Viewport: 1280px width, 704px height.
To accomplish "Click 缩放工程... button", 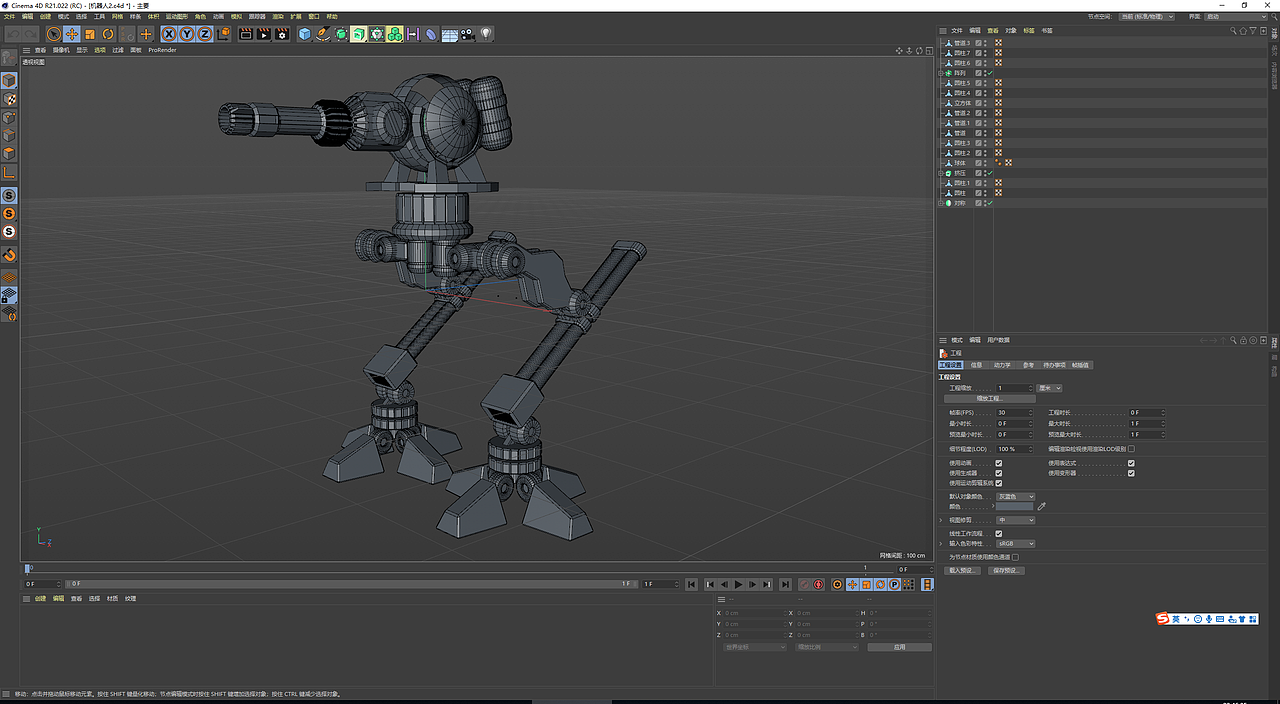I will (x=988, y=398).
